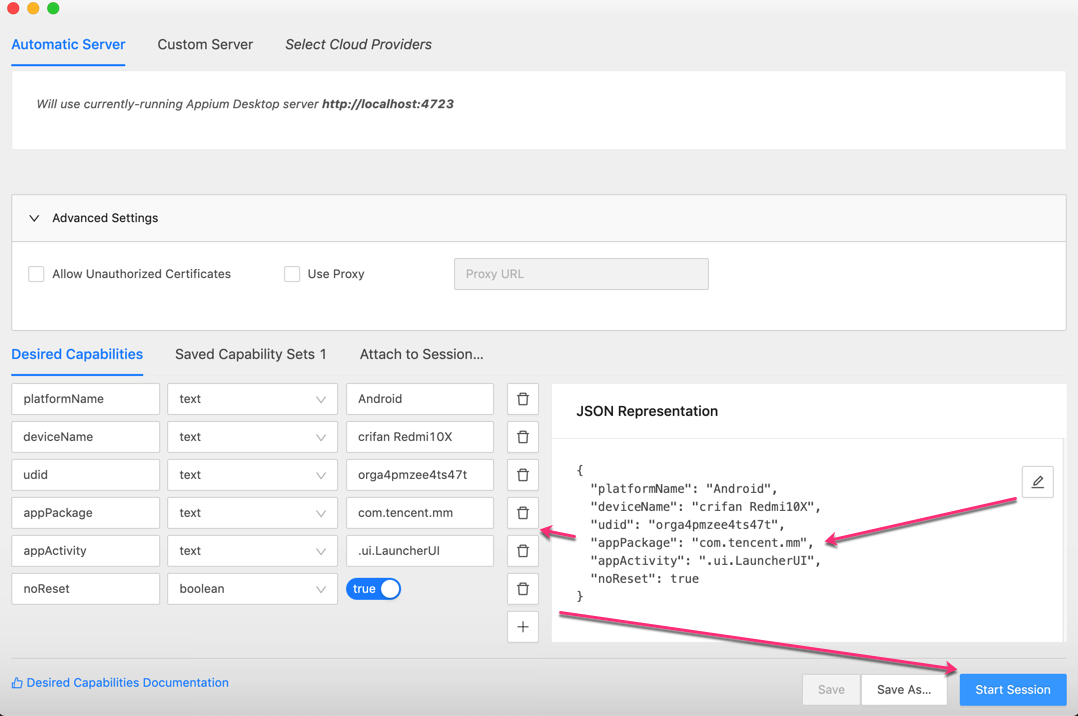
Task: Remove the noReset capability row
Action: 523,589
